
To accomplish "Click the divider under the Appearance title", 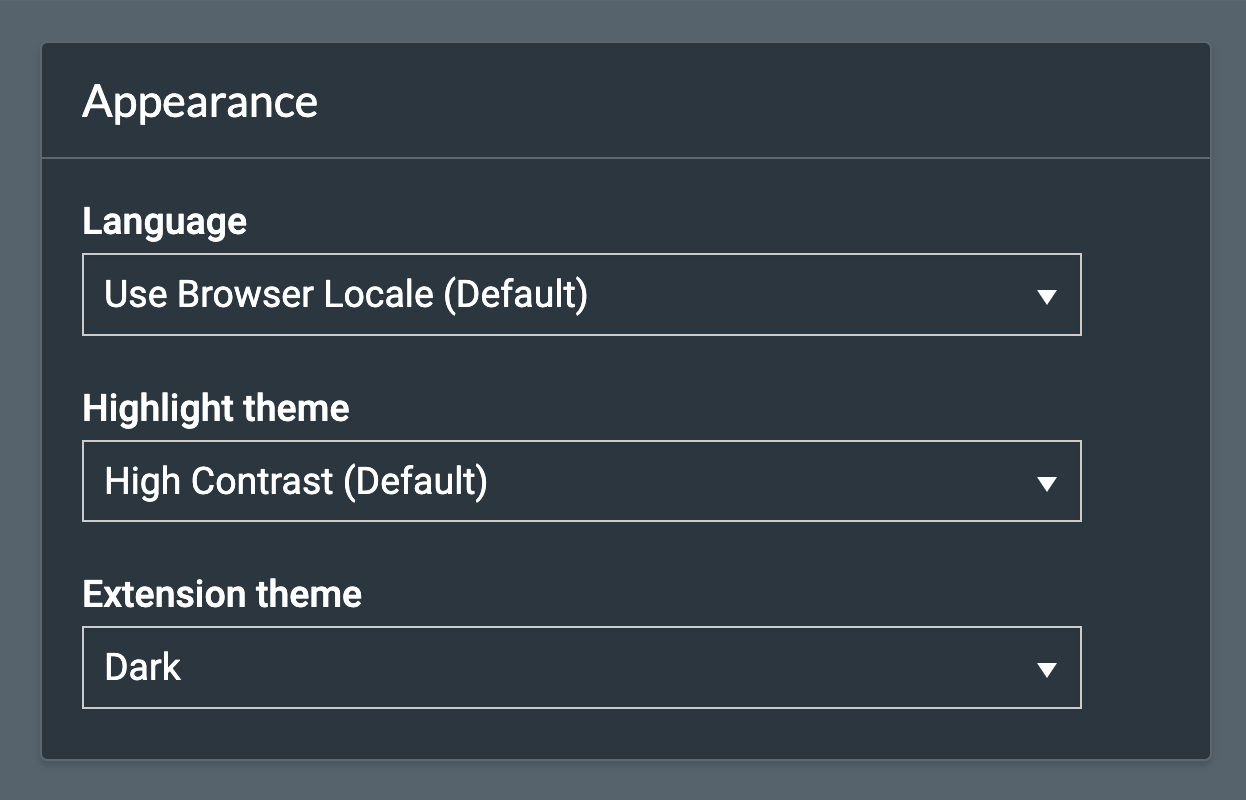I will 622,155.
